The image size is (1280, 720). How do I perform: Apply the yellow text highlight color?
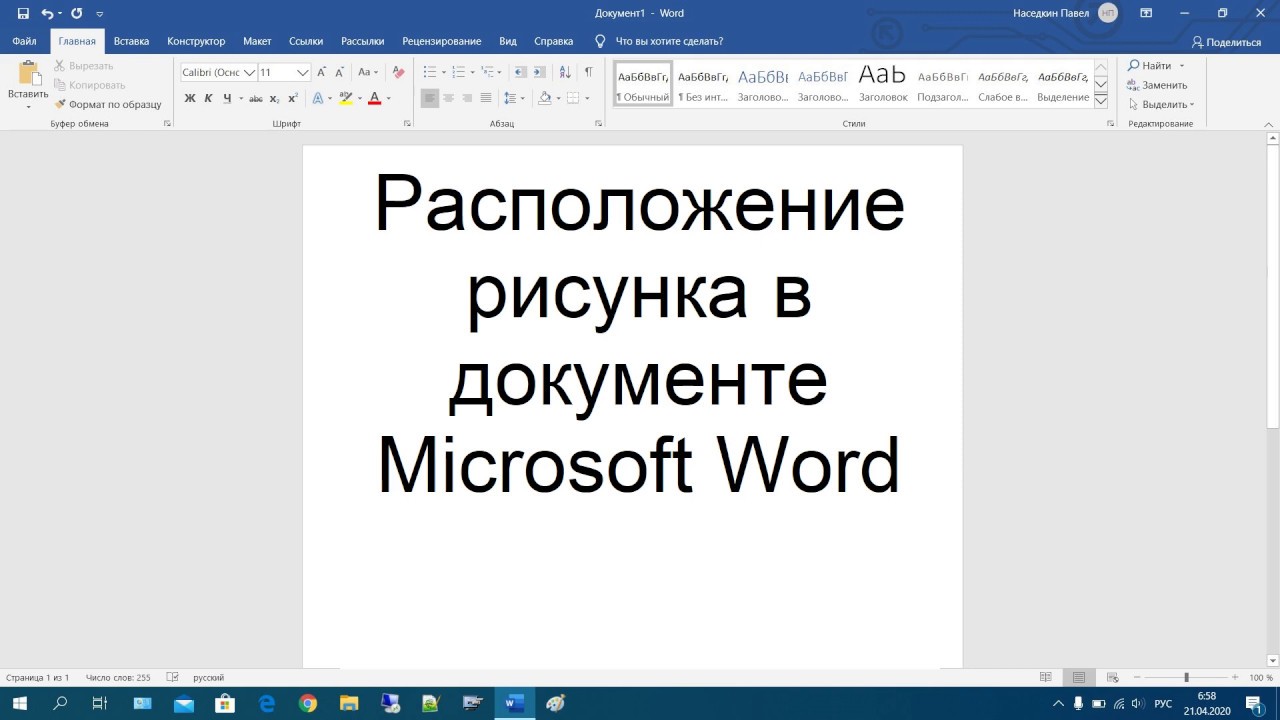point(346,98)
